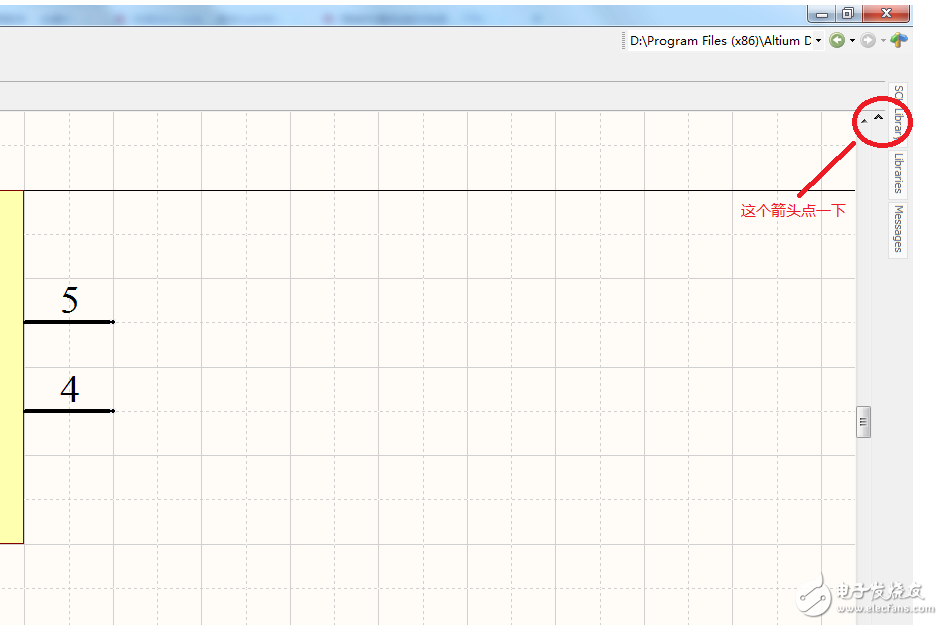Click the vertical scrollbar up arrow
943x625 pixels.
(x=864, y=121)
